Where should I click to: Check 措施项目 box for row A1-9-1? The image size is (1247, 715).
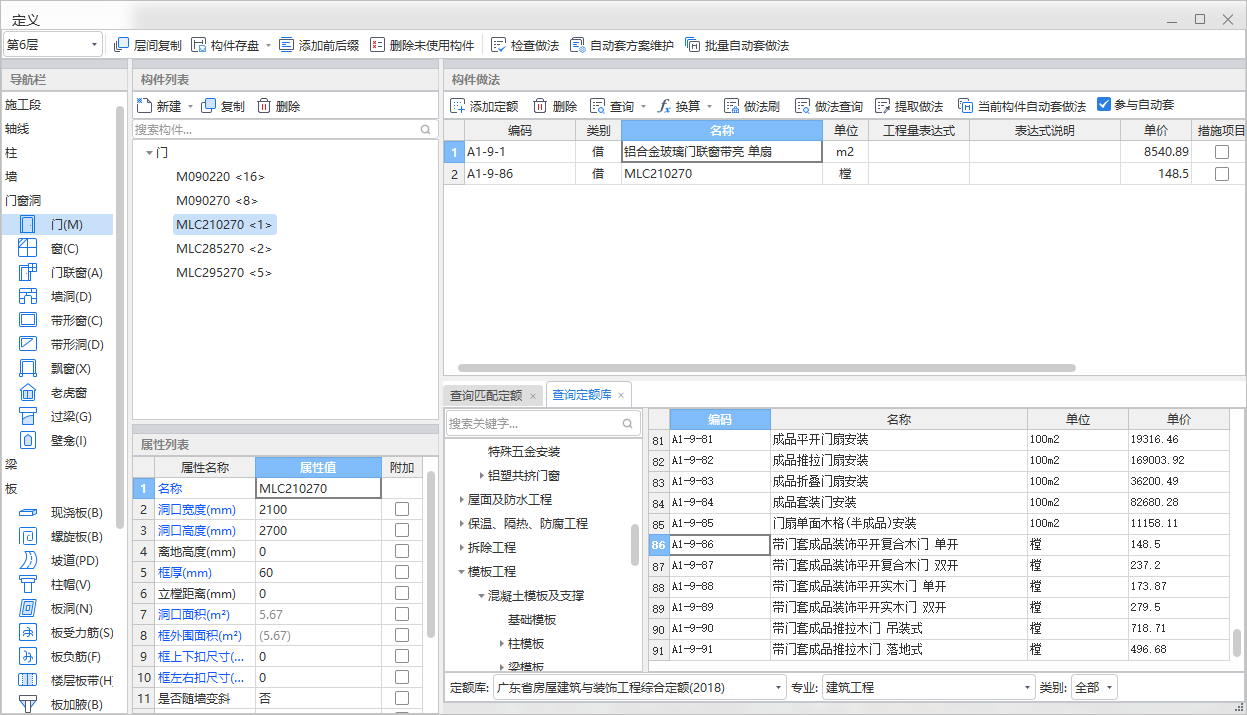(x=1222, y=152)
